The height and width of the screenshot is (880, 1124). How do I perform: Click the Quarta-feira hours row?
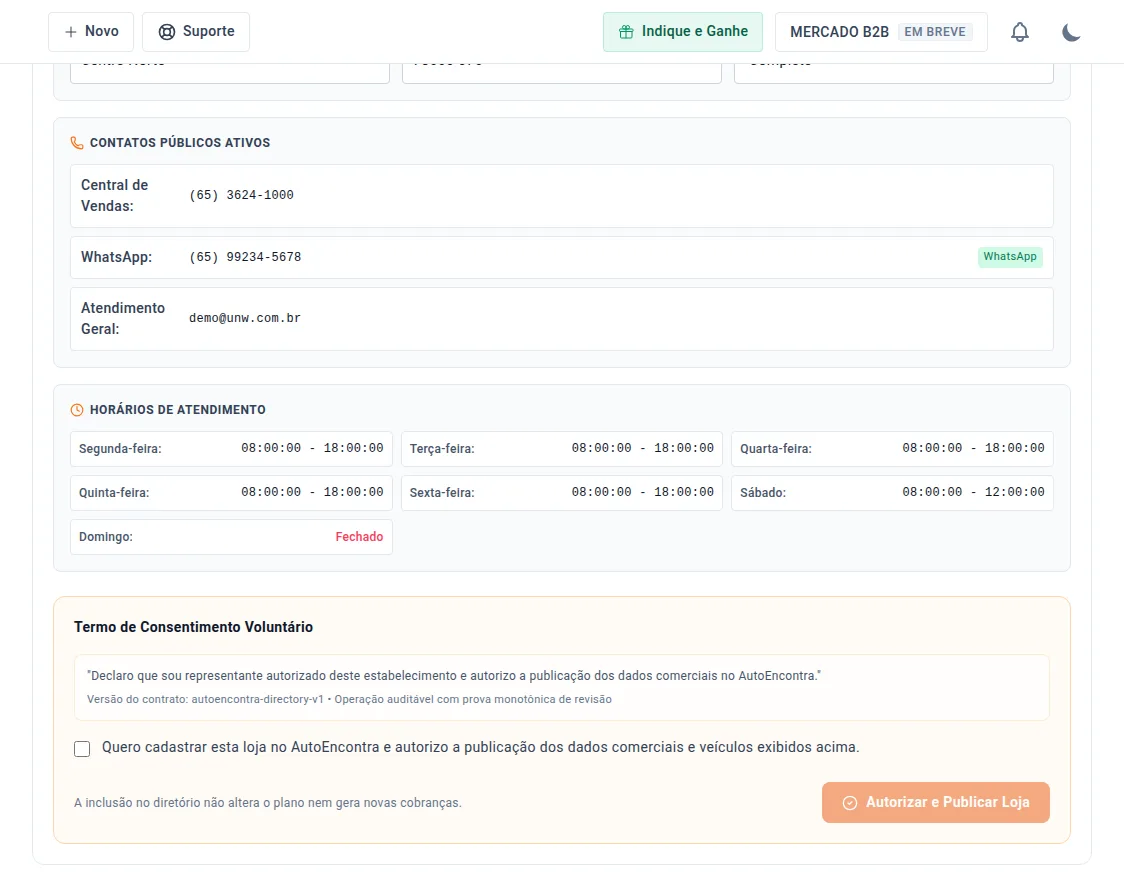point(892,449)
